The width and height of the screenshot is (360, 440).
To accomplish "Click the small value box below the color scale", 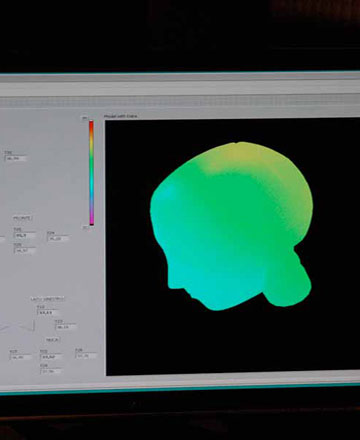I will coord(85,228).
